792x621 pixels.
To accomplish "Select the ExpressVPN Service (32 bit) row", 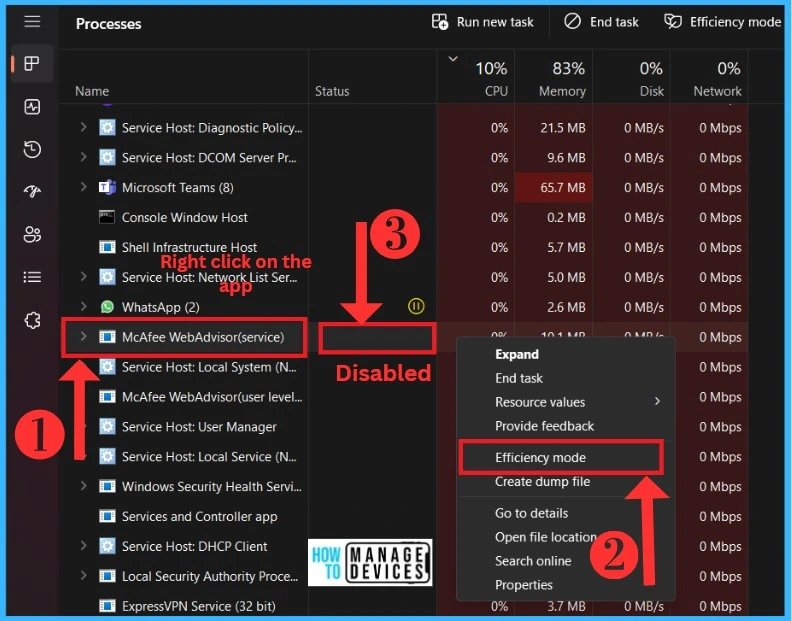I will click(403, 605).
